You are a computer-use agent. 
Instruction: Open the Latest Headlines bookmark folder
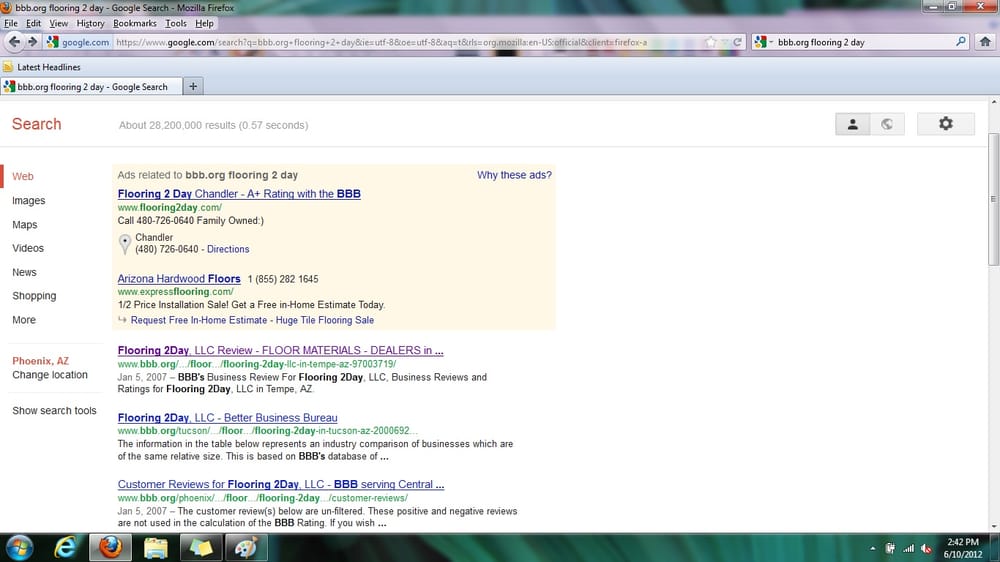(42, 67)
